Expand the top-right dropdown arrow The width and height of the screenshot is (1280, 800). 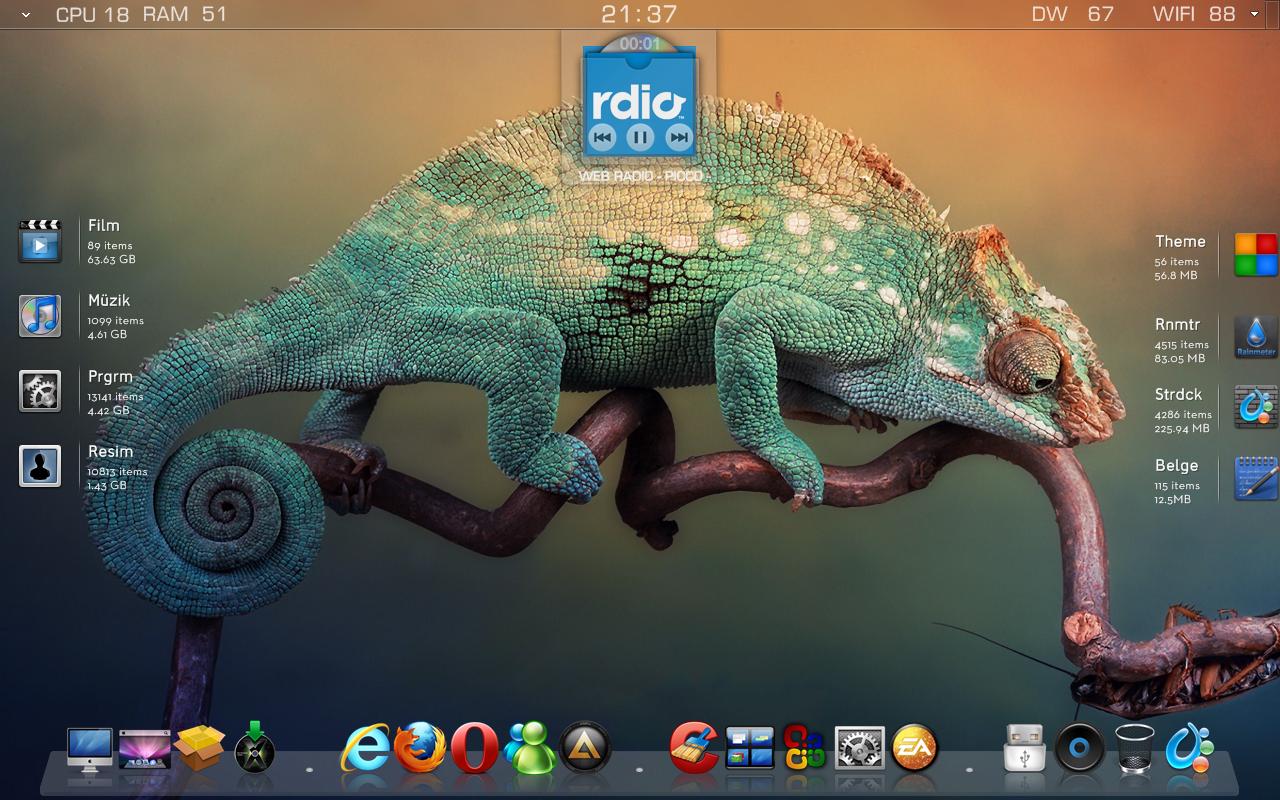point(1255,15)
